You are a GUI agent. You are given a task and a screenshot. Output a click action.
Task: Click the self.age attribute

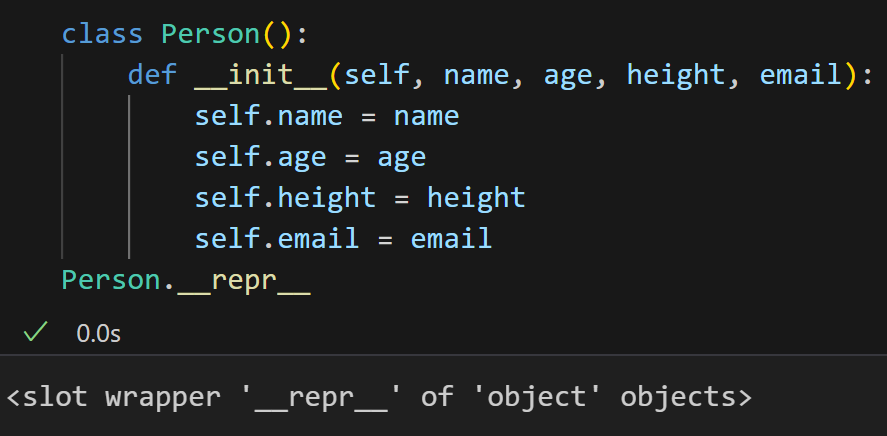click(260, 158)
